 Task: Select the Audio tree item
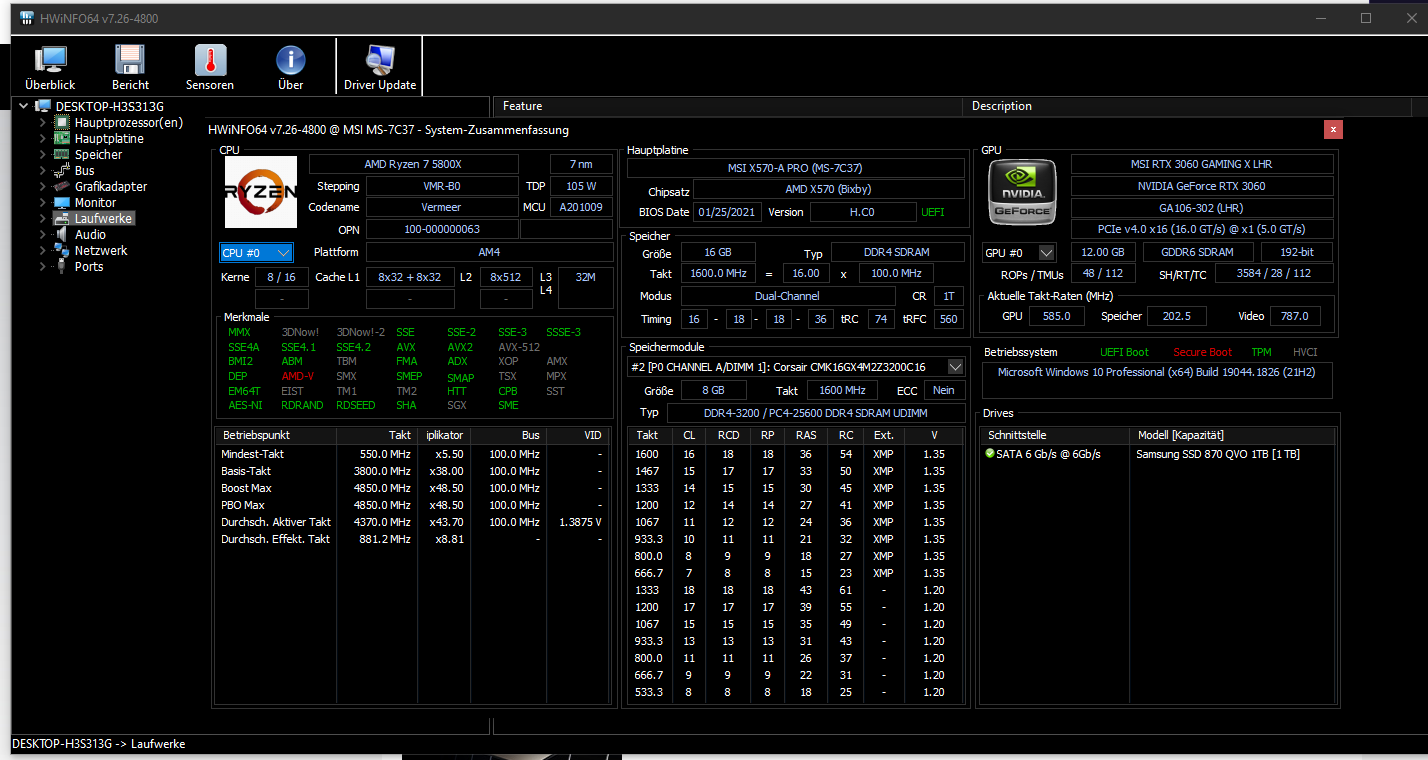90,234
